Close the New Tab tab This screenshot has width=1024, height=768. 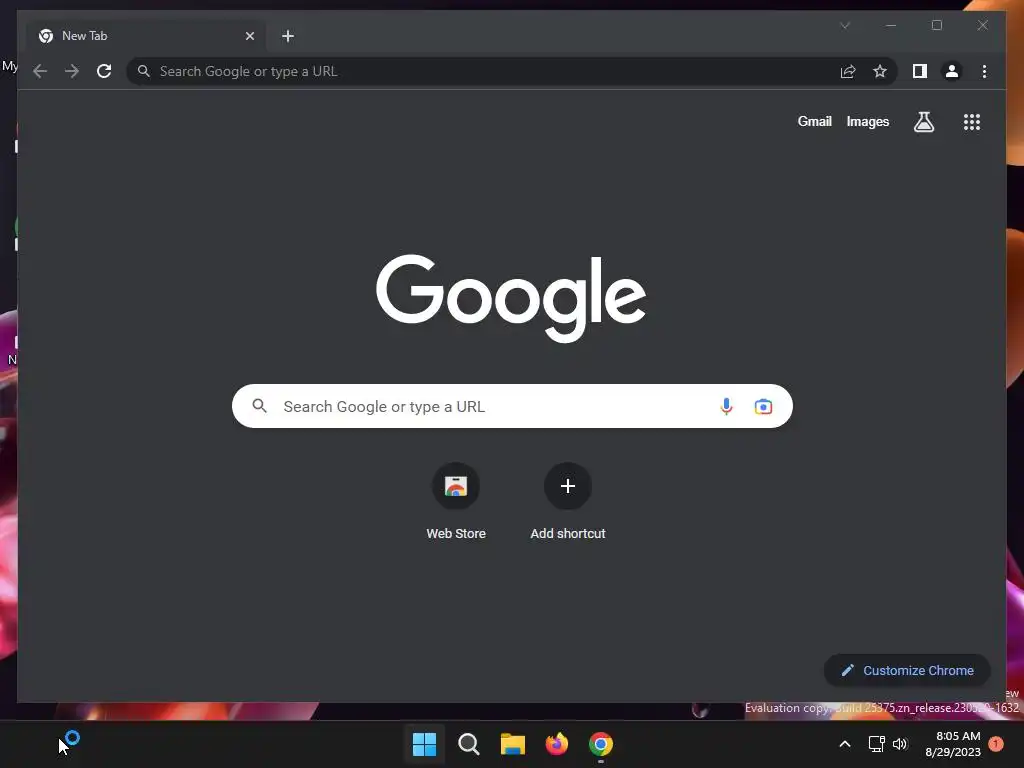pyautogui.click(x=249, y=36)
